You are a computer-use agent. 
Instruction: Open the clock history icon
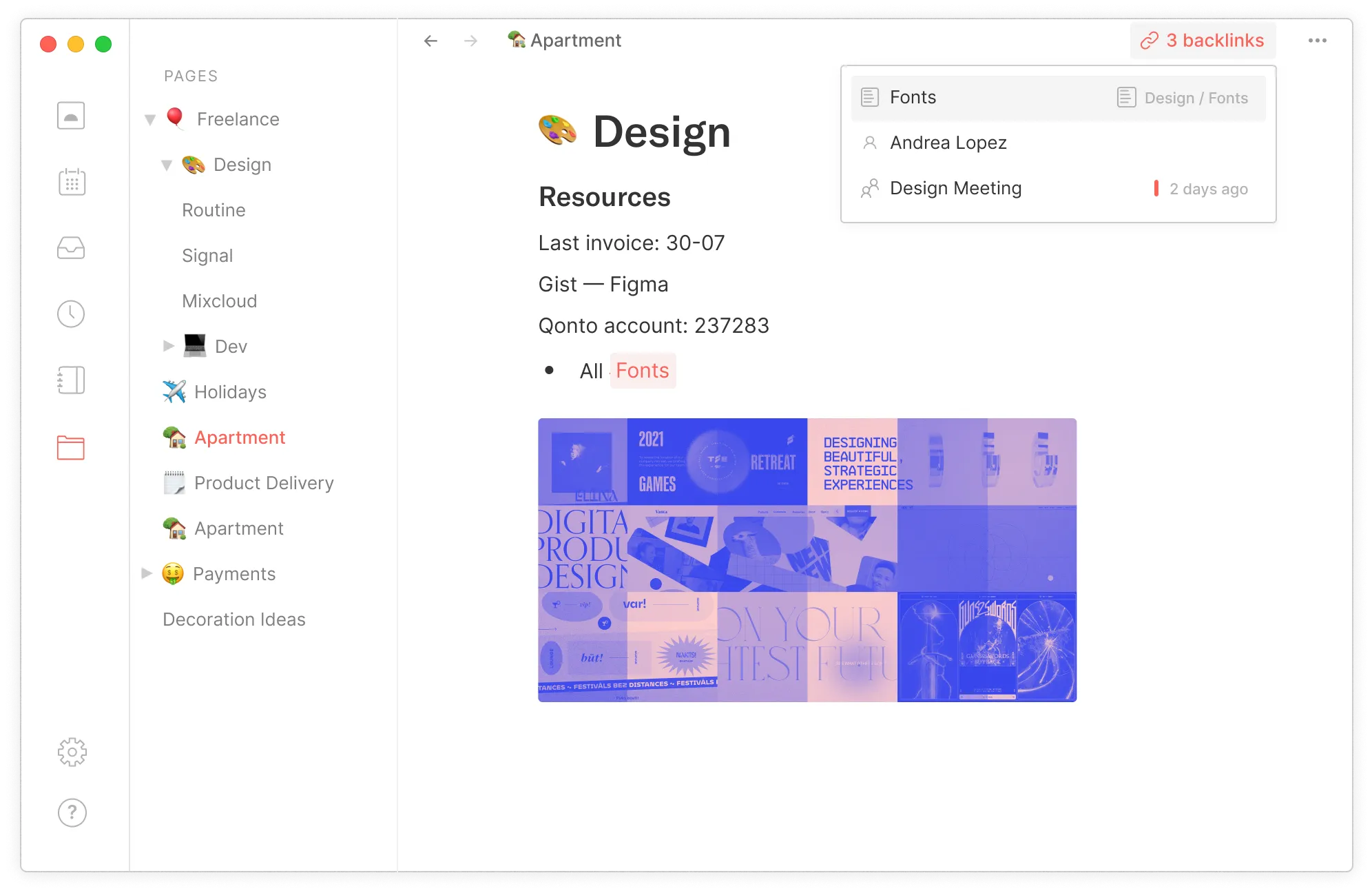(71, 314)
